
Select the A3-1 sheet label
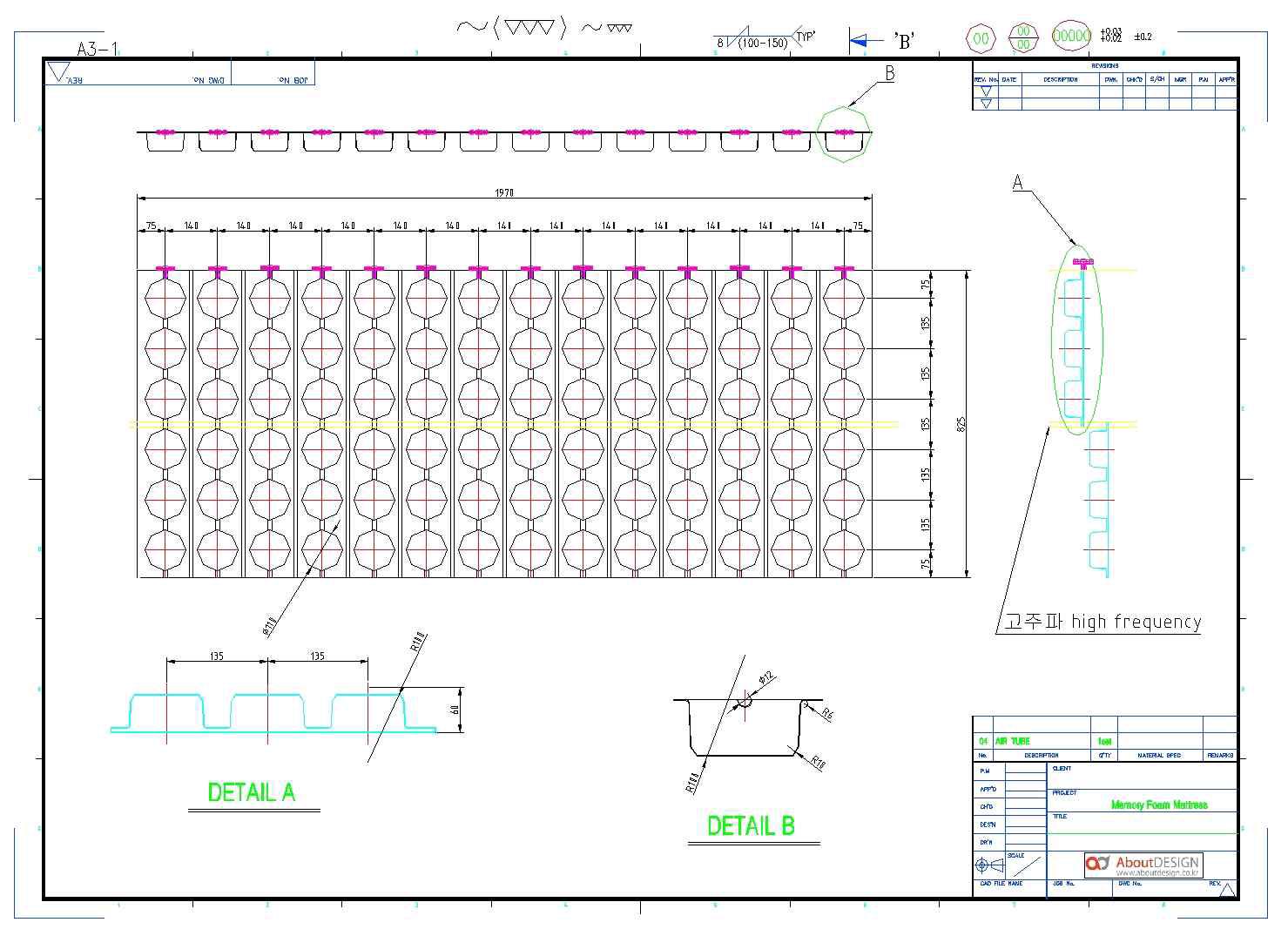tap(96, 49)
